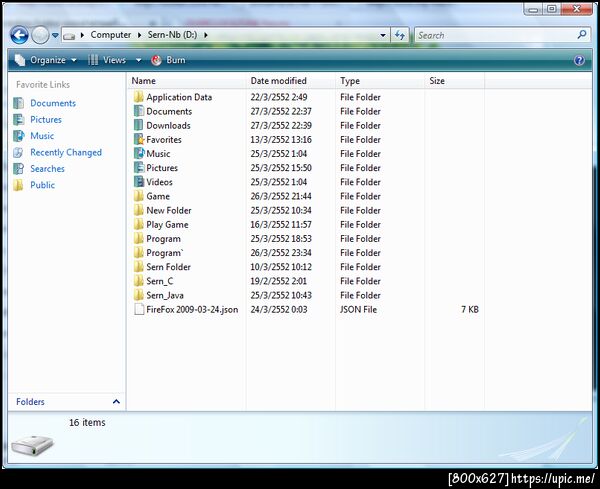
Task: Select the Sern Folder name
Action: tap(168, 267)
